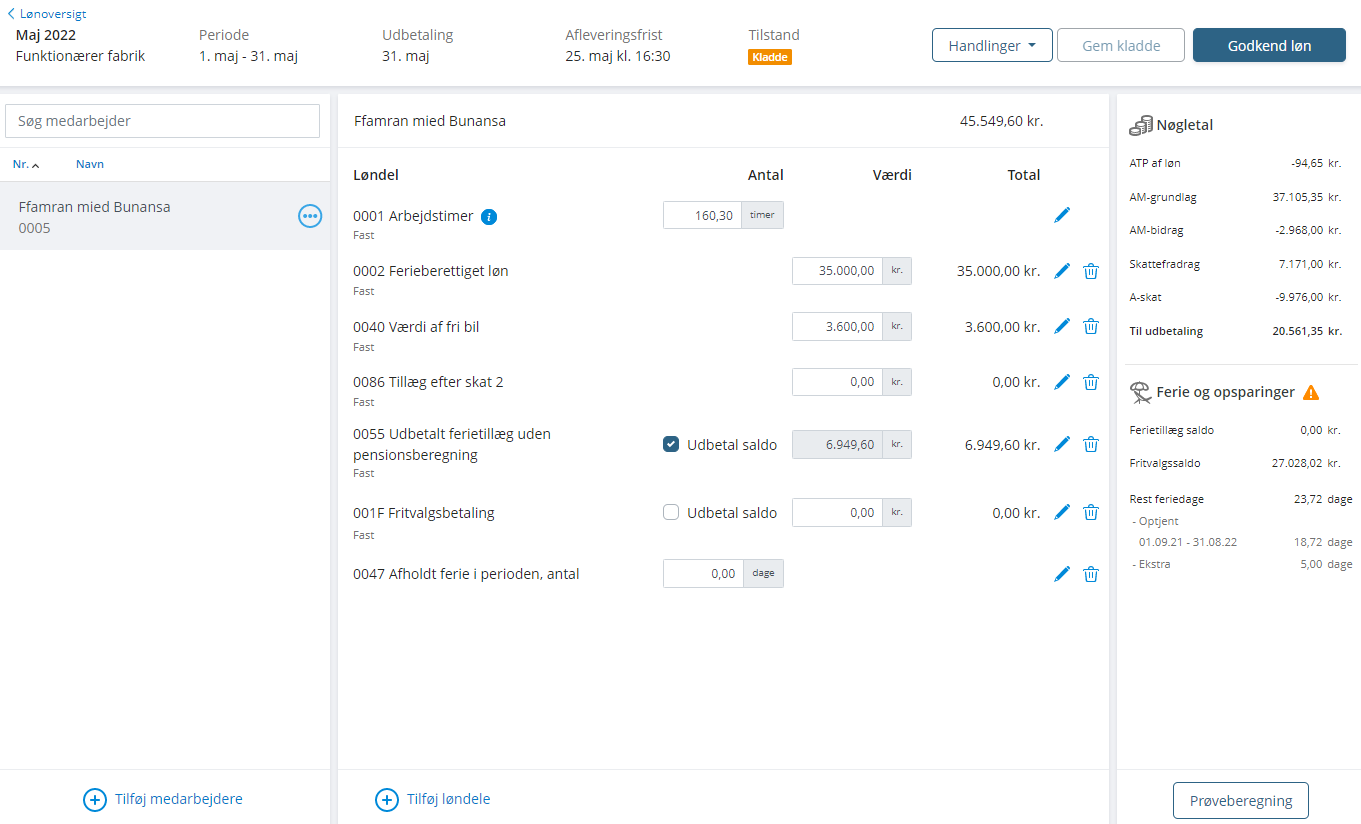Click the plus icon for Tilføj løndele
The width and height of the screenshot is (1361, 824).
[386, 800]
